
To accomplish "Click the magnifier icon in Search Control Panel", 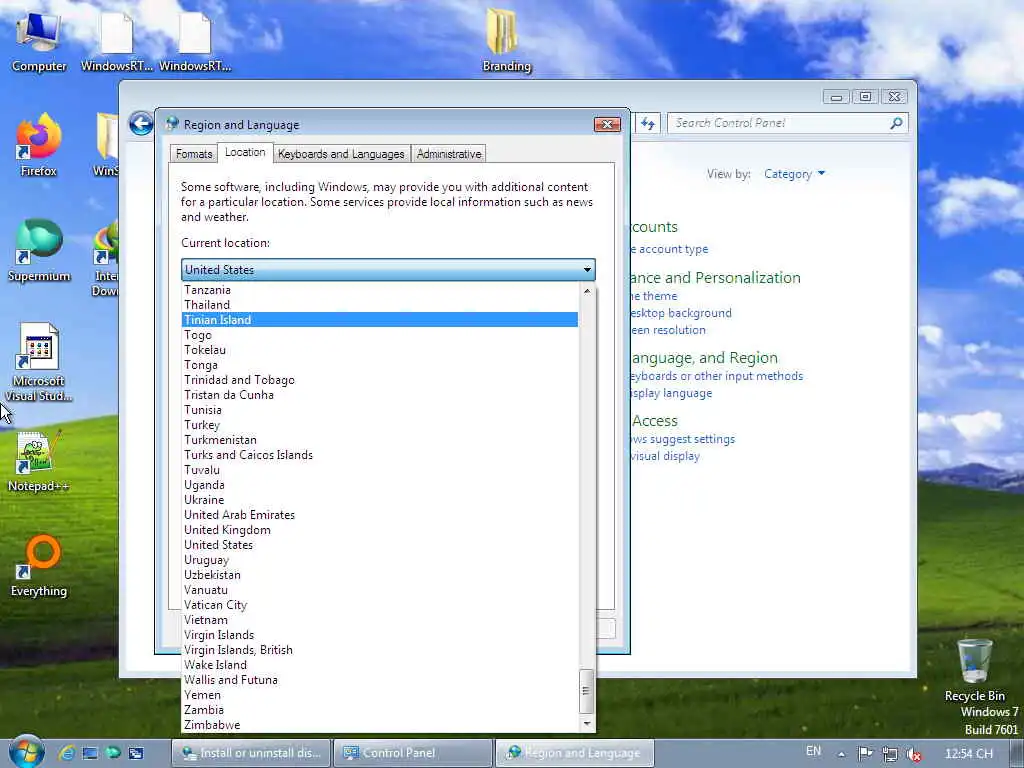I will (897, 123).
